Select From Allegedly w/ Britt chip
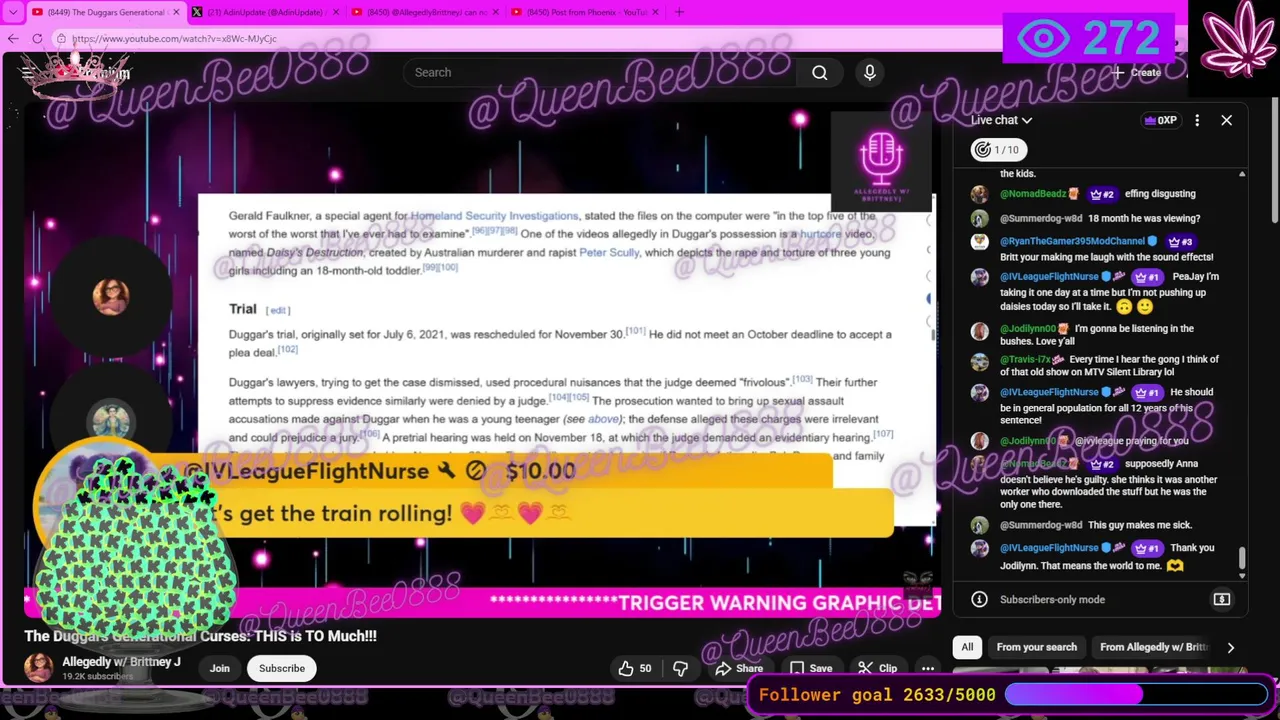Image resolution: width=1280 pixels, height=720 pixels. tap(1154, 647)
